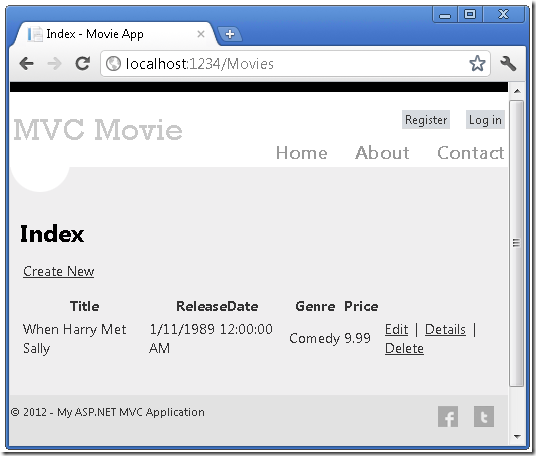The width and height of the screenshot is (536, 456).
Task: Open the Twitter icon in the footer
Action: click(x=484, y=416)
